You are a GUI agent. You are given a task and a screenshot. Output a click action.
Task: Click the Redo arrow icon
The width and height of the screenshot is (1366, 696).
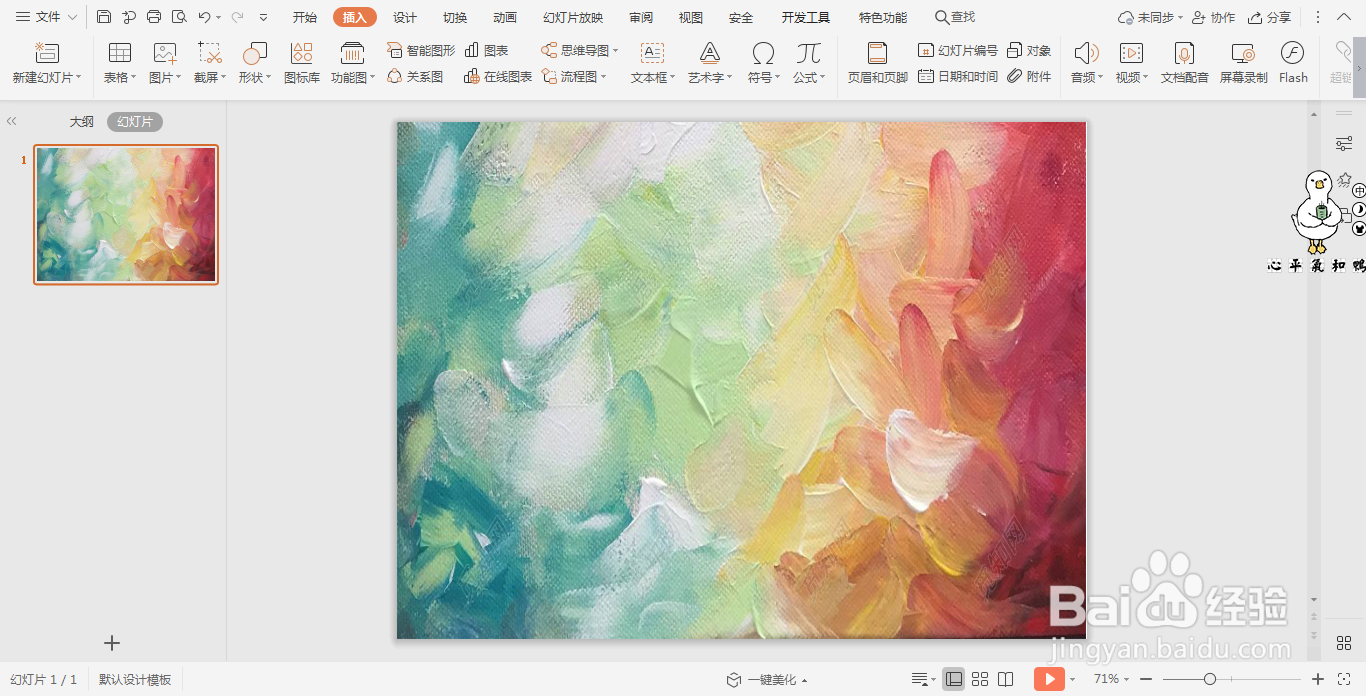237,17
